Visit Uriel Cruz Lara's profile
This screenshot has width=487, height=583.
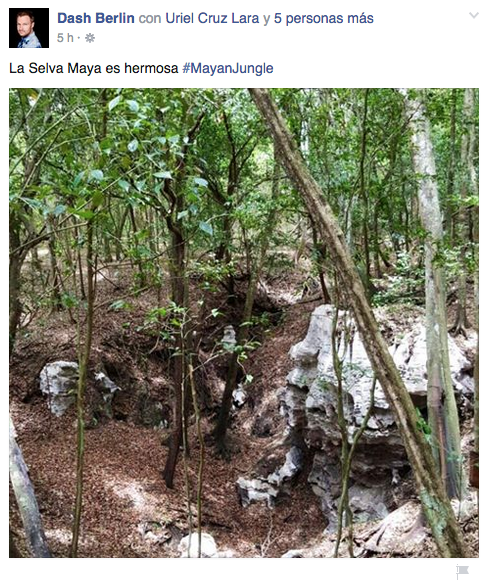[x=212, y=18]
